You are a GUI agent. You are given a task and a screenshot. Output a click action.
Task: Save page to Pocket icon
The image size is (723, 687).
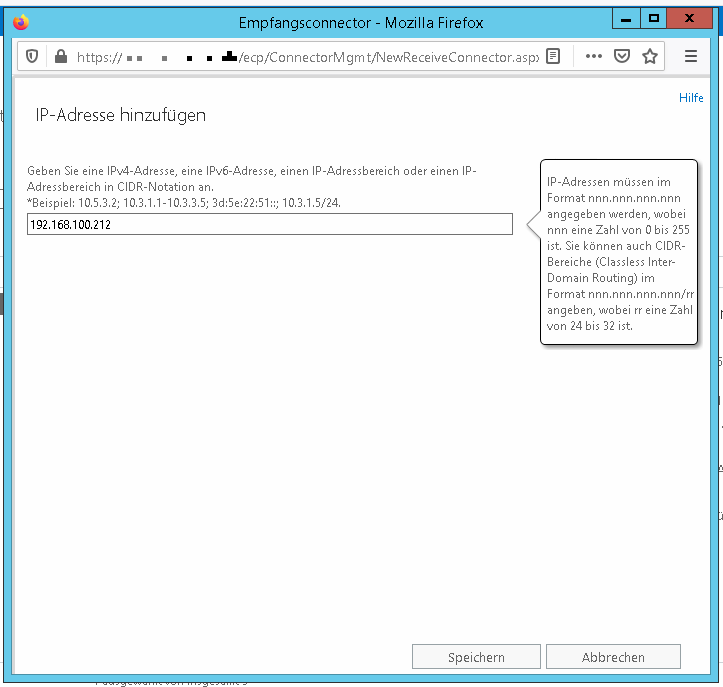click(622, 57)
